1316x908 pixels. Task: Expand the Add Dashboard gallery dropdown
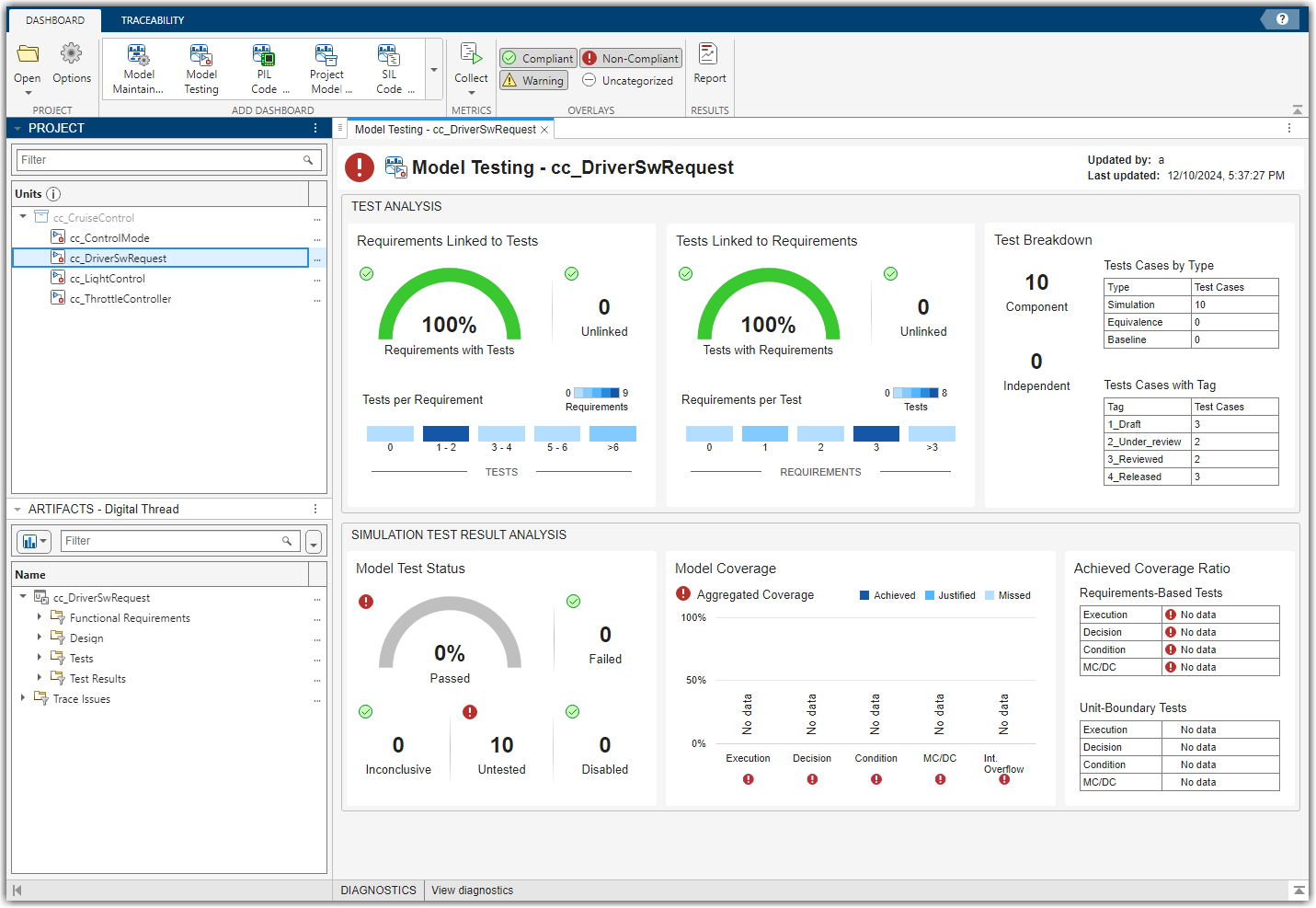pyautogui.click(x=434, y=70)
